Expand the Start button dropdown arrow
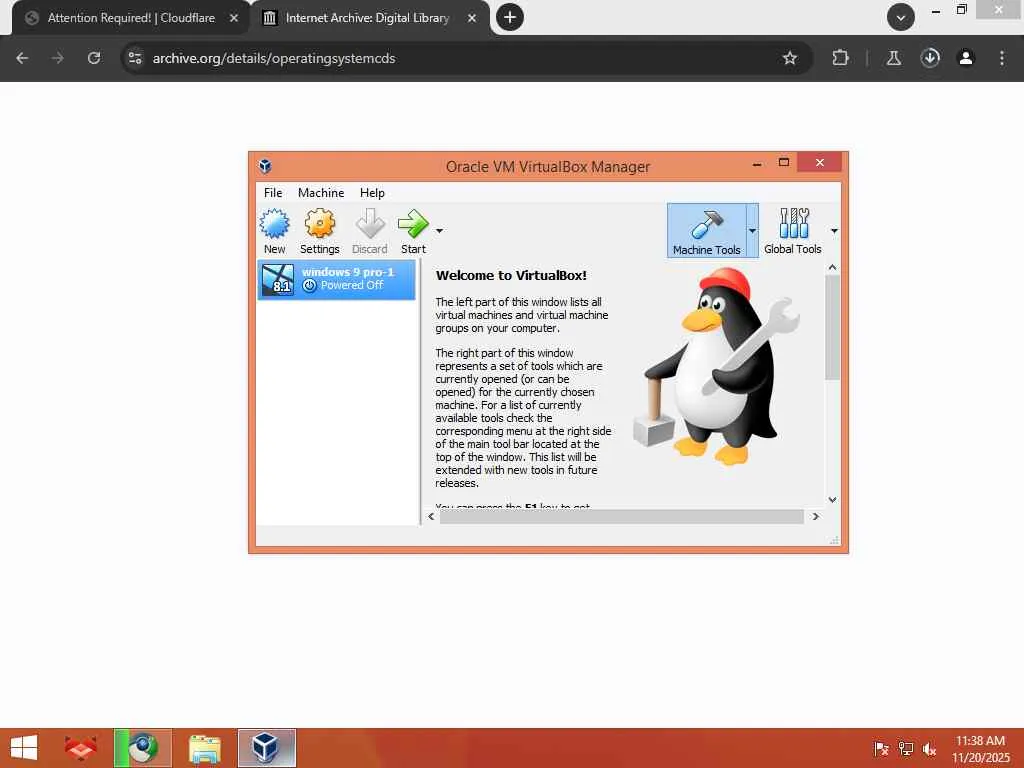The width and height of the screenshot is (1024, 768). click(440, 231)
